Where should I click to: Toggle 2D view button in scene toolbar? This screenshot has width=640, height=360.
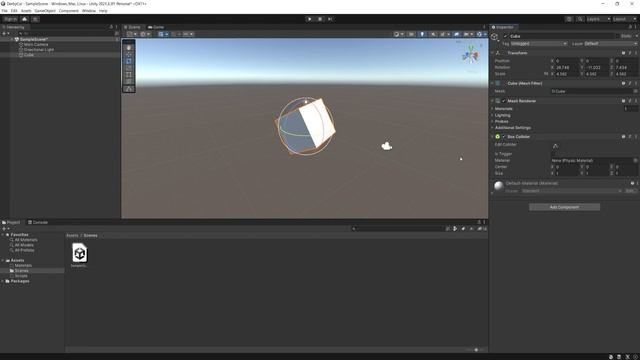(411, 34)
